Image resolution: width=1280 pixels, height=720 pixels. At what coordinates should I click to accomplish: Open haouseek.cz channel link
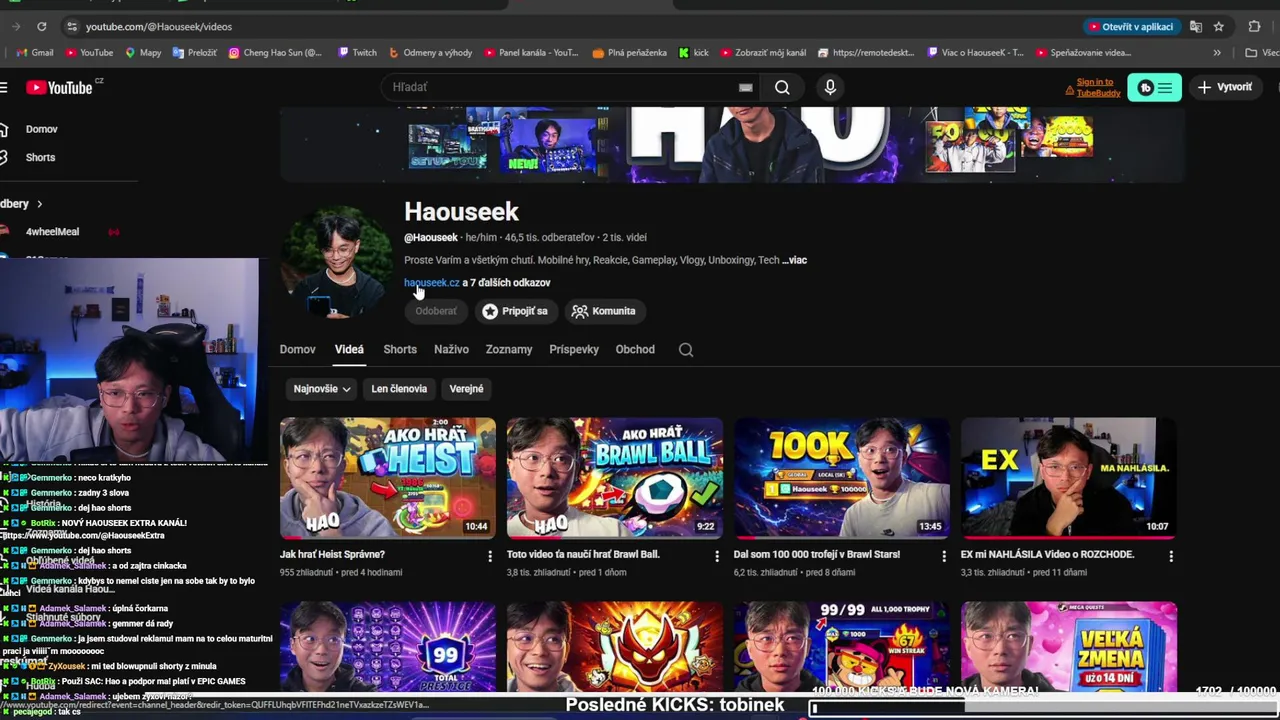(x=432, y=282)
